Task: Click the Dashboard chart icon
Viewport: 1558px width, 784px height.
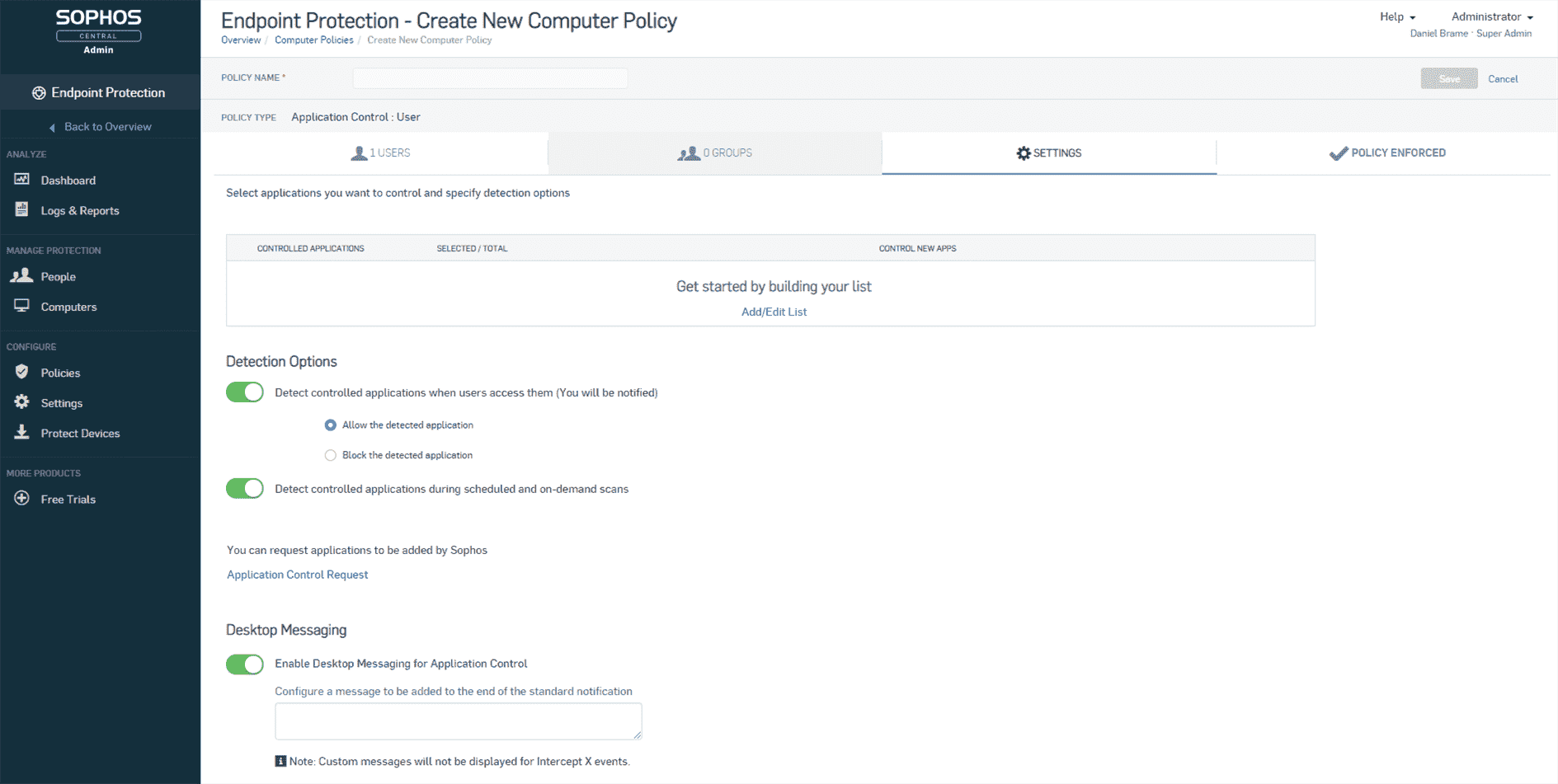Action: click(22, 179)
